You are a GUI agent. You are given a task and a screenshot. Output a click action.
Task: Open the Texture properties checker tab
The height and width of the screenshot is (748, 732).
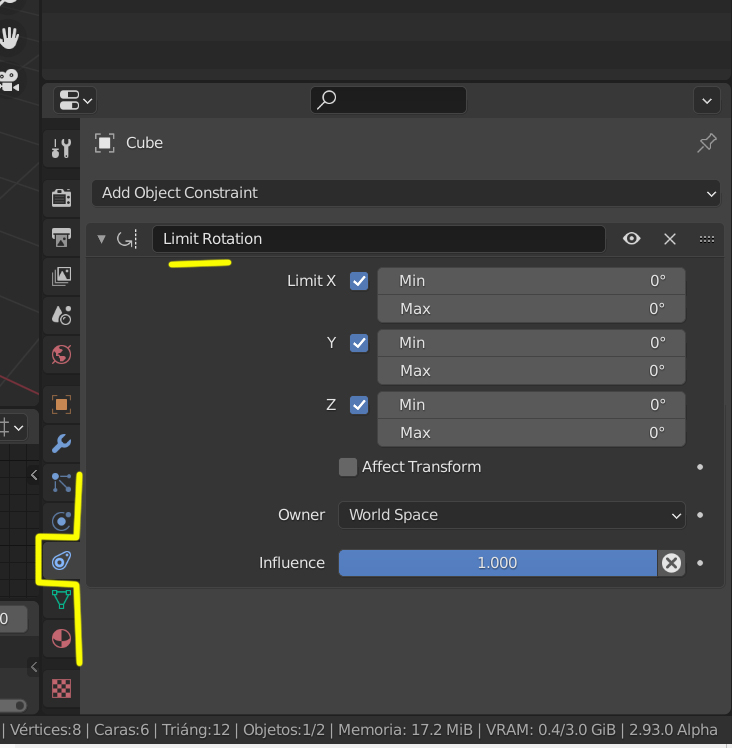[62, 688]
